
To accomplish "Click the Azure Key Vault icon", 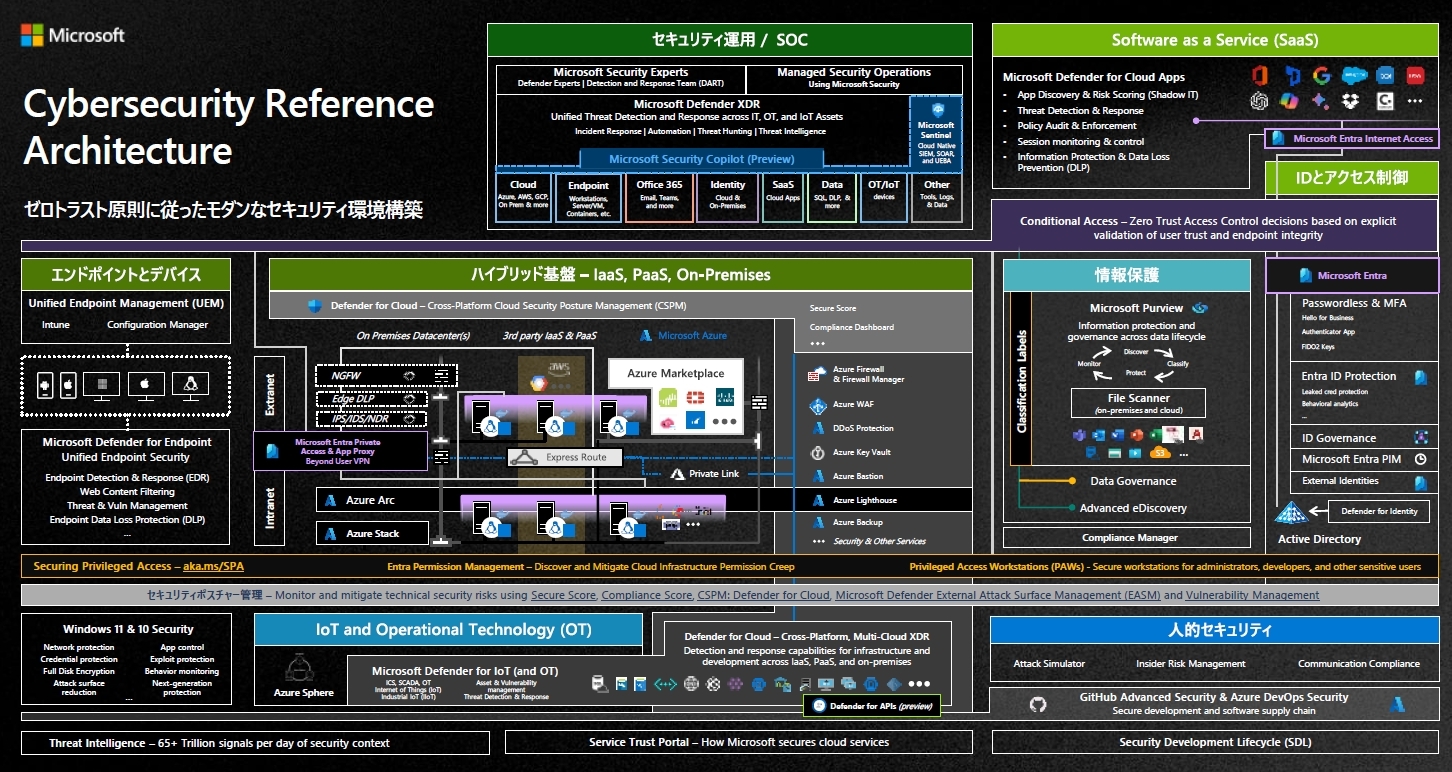I will (816, 452).
